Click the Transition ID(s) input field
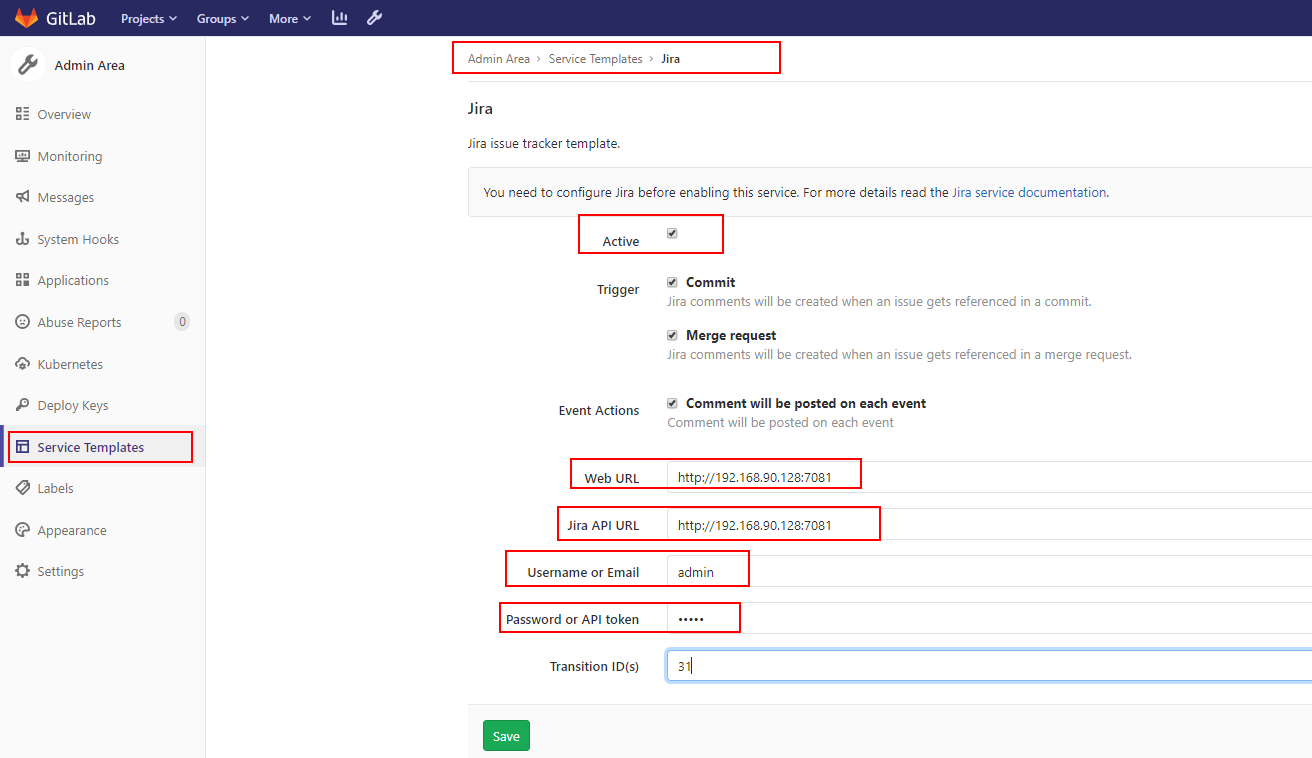This screenshot has width=1312, height=758. click(989, 665)
